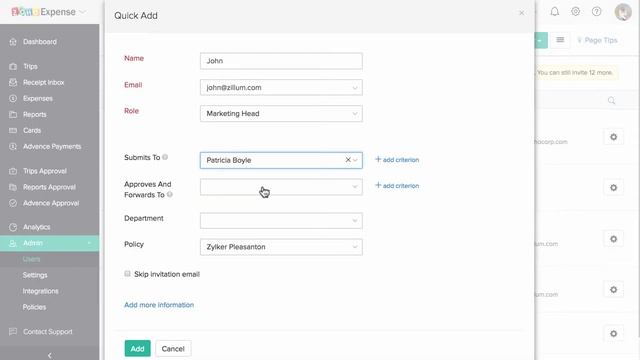Open the Policy dropdown Zylker Pleasanton
The image size is (640, 360).
coord(281,247)
